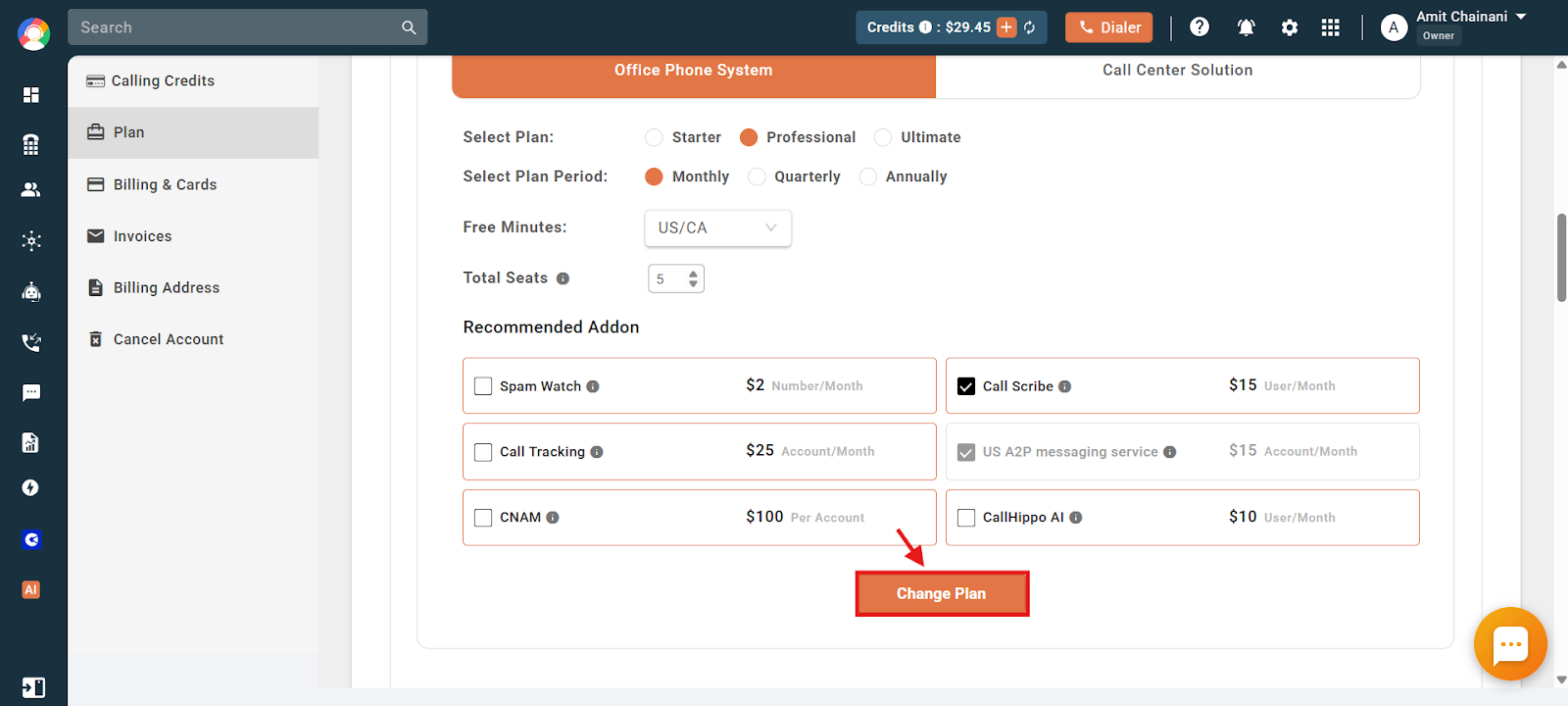Check the CallHippo AI addon
Screen dimensions: 1568x706
(x=966, y=518)
